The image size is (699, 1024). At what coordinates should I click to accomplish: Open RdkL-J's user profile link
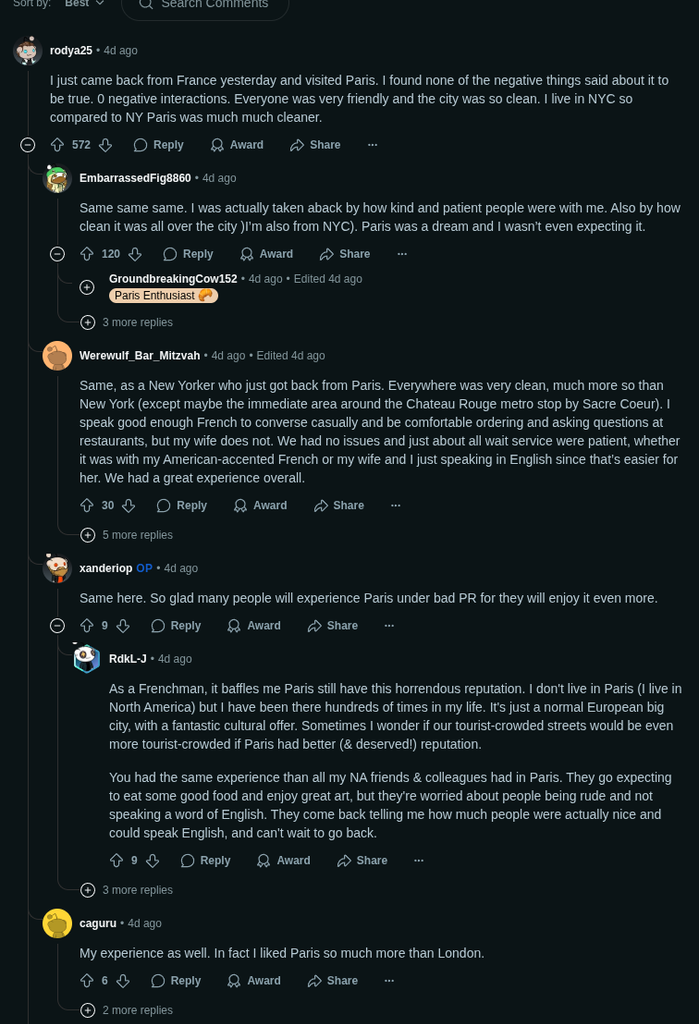tap(128, 659)
